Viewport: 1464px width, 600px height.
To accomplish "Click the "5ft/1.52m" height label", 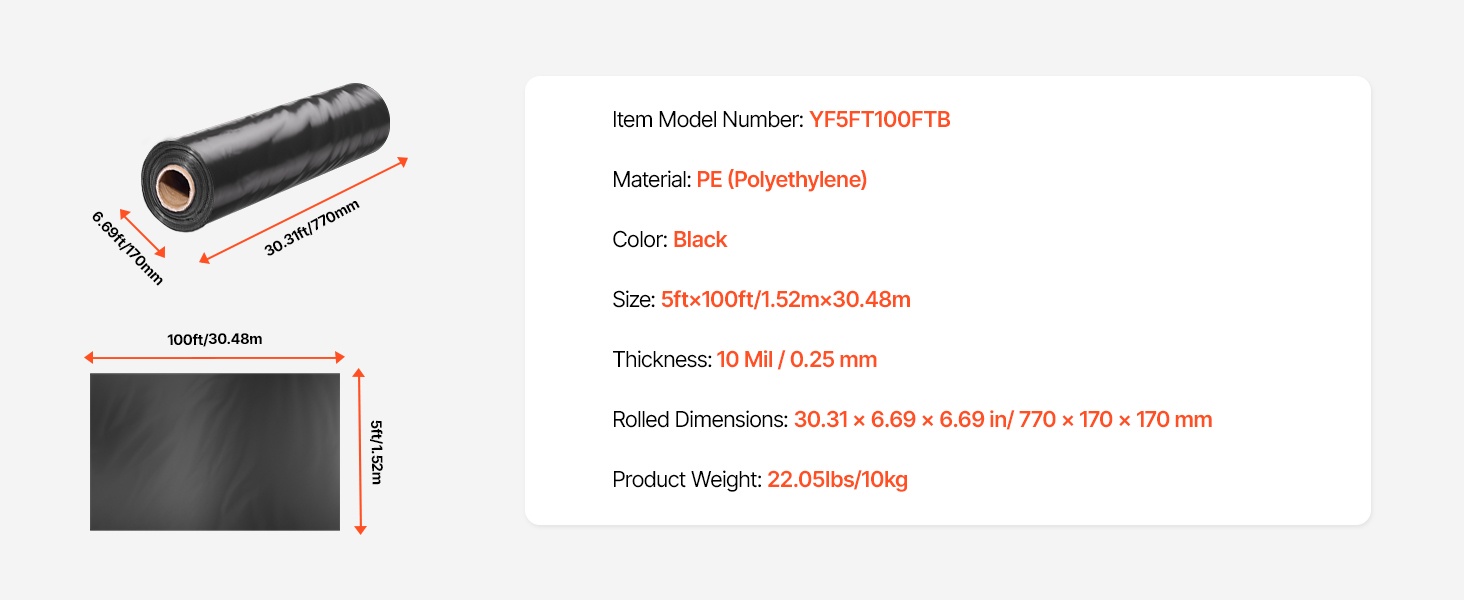I will (x=377, y=452).
